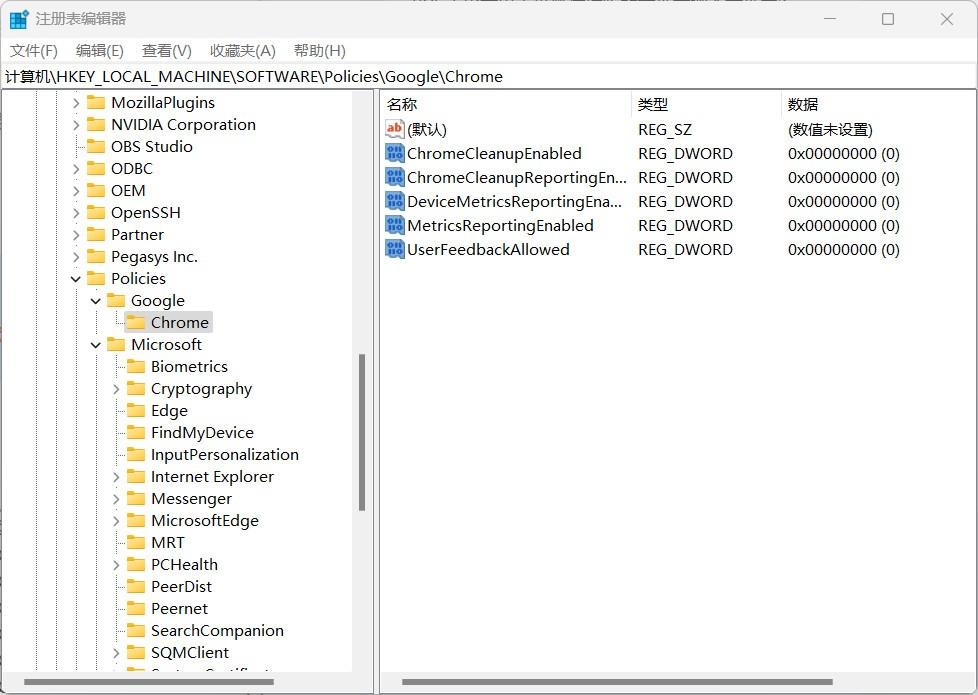Select the MicrosoftEdge key
Viewport: 978px width, 695px height.
205,520
